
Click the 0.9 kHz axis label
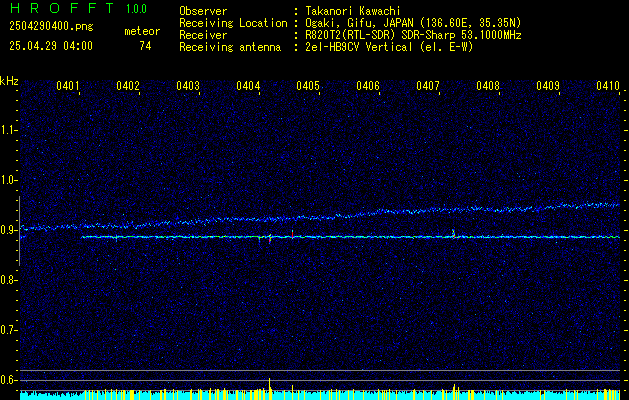click(8, 230)
